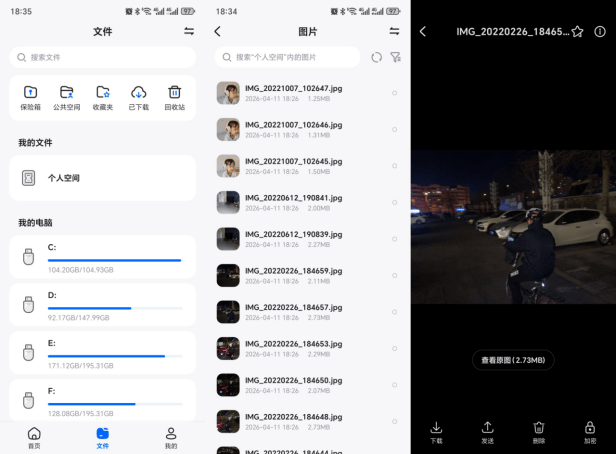Switch to the 首页 home tab
Image resolution: width=616 pixels, height=454 pixels.
34,436
